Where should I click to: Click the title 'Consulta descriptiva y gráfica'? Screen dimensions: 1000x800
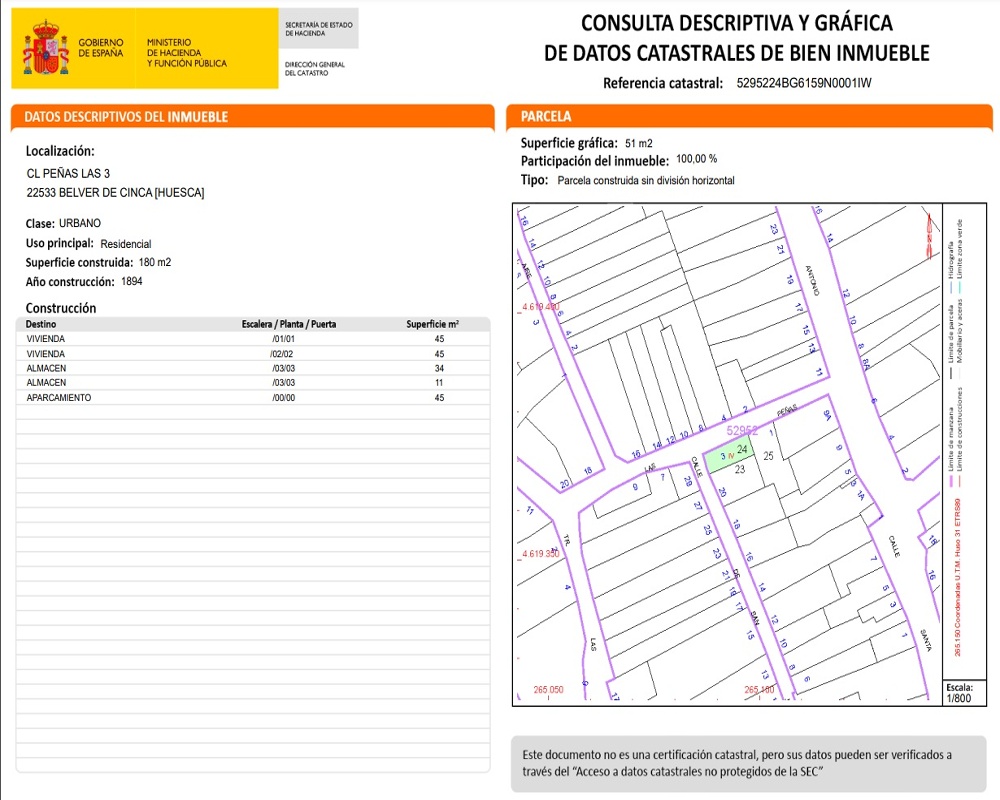[737, 23]
